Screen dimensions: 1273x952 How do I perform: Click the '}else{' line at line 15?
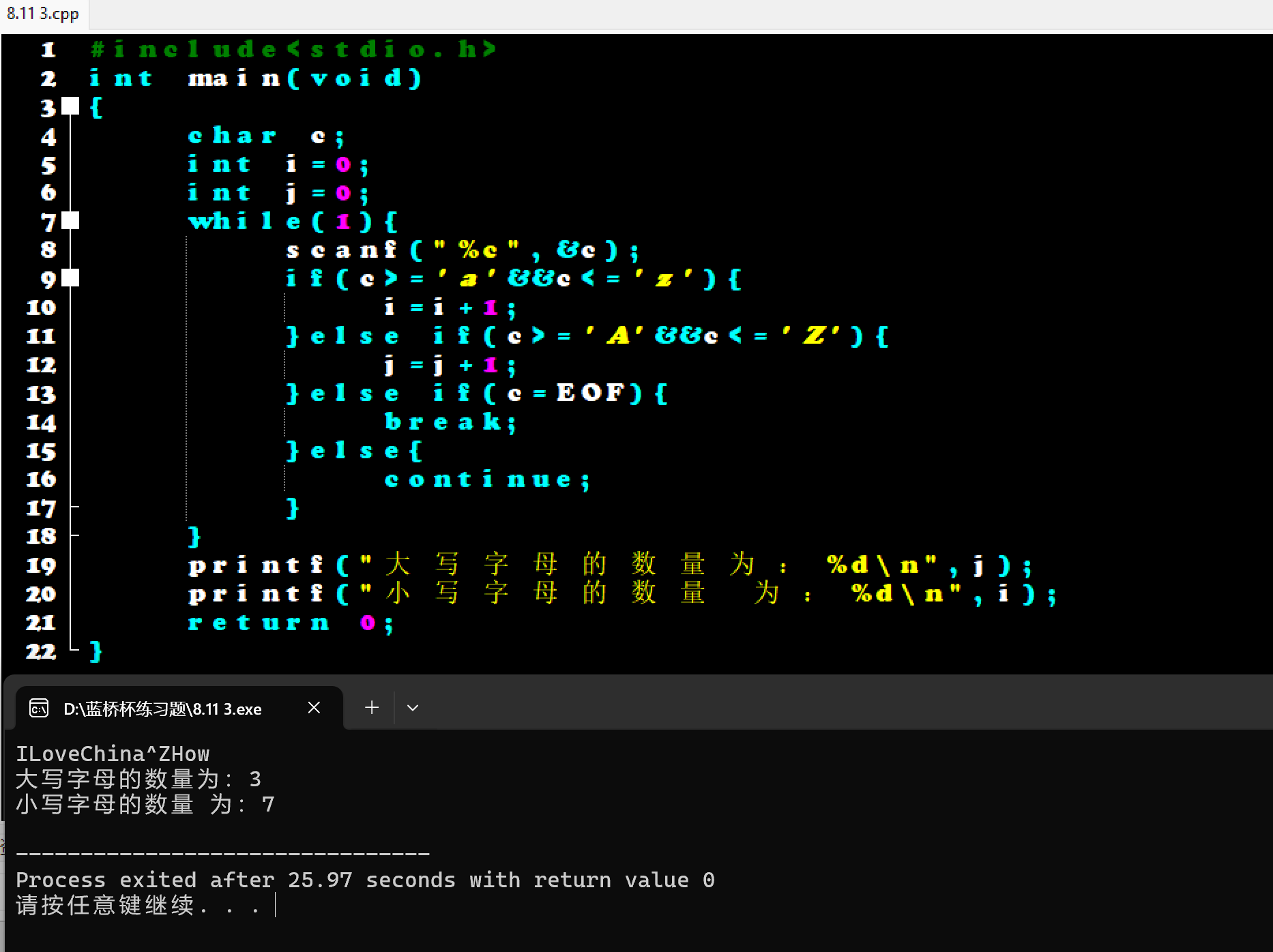[x=355, y=451]
